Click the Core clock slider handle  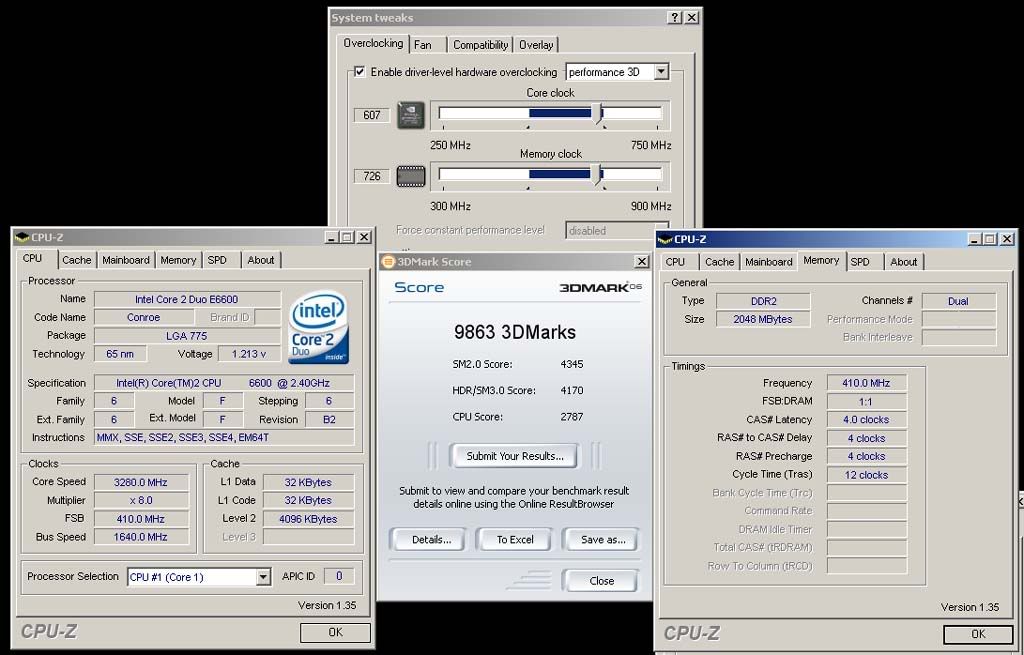pos(598,114)
